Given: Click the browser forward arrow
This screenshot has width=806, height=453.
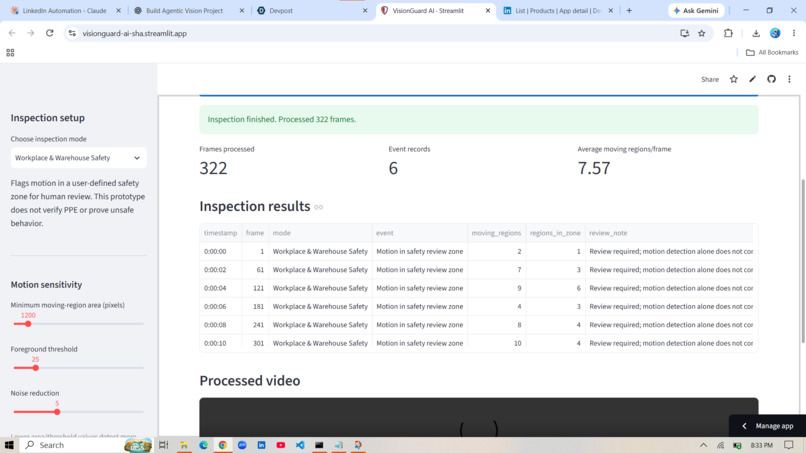Looking at the screenshot, I should pyautogui.click(x=31, y=33).
